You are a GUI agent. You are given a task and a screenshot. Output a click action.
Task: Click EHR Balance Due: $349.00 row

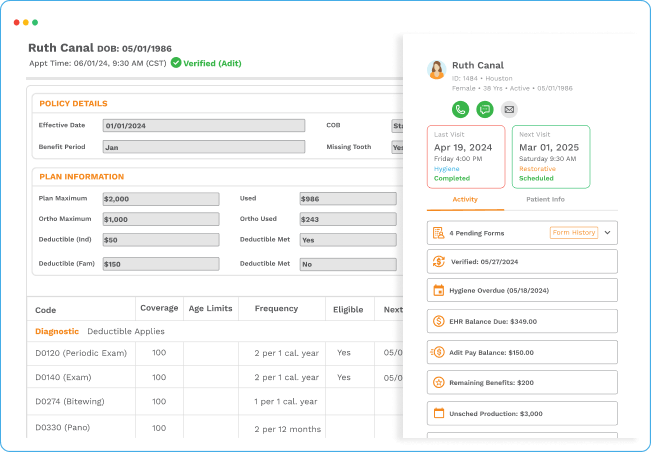coord(522,321)
